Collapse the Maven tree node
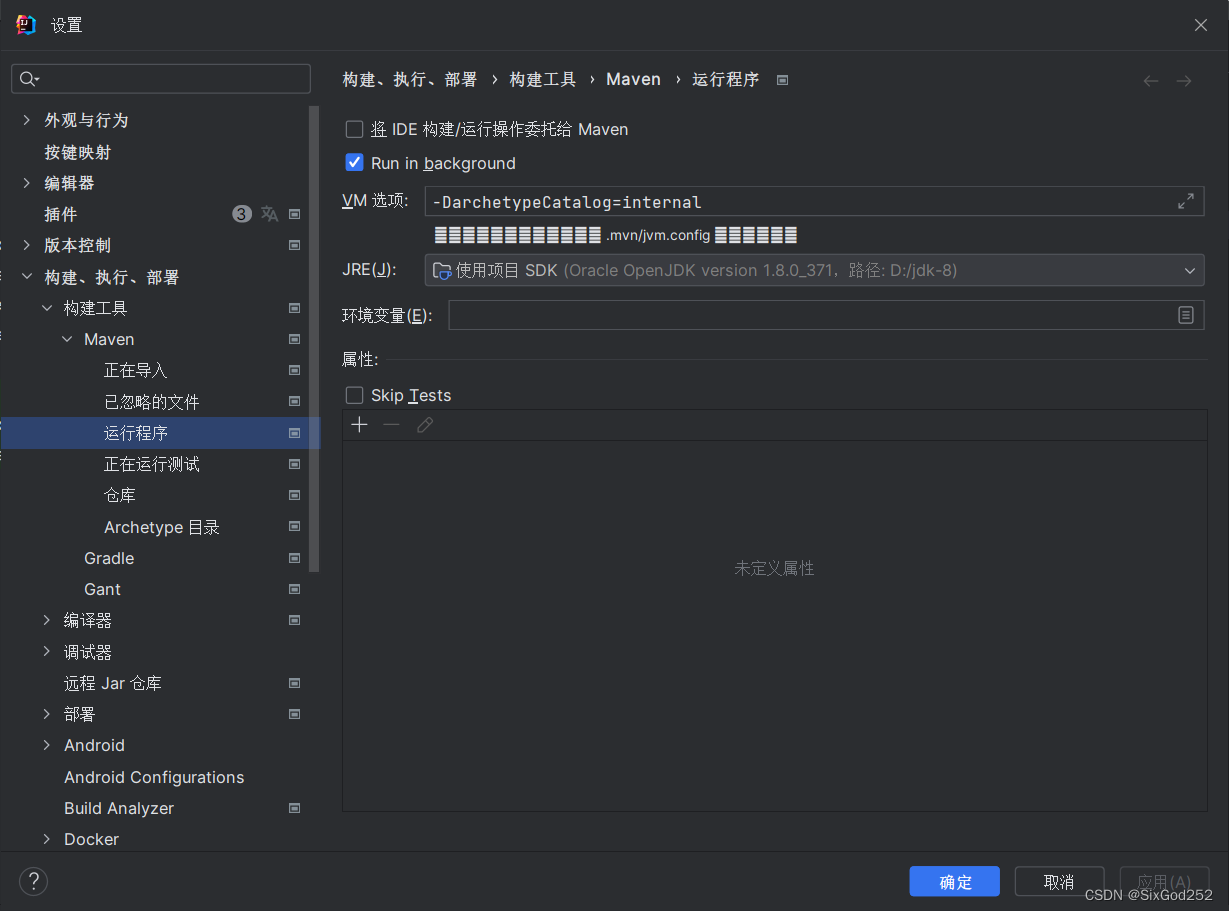 click(67, 339)
